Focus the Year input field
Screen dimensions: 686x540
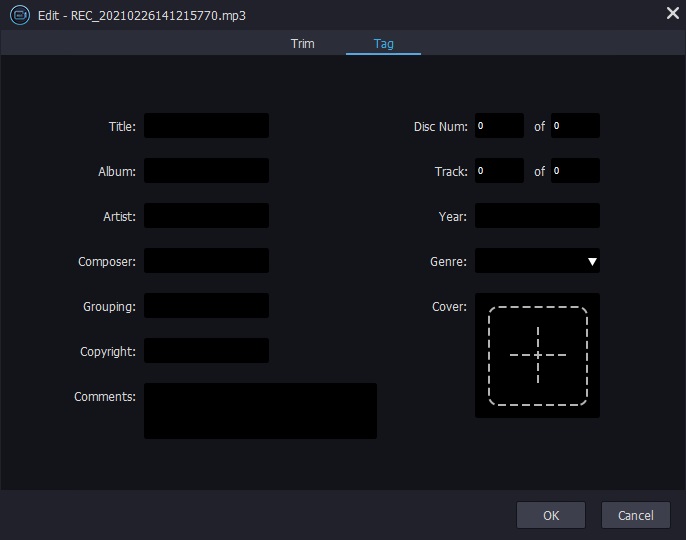(537, 216)
